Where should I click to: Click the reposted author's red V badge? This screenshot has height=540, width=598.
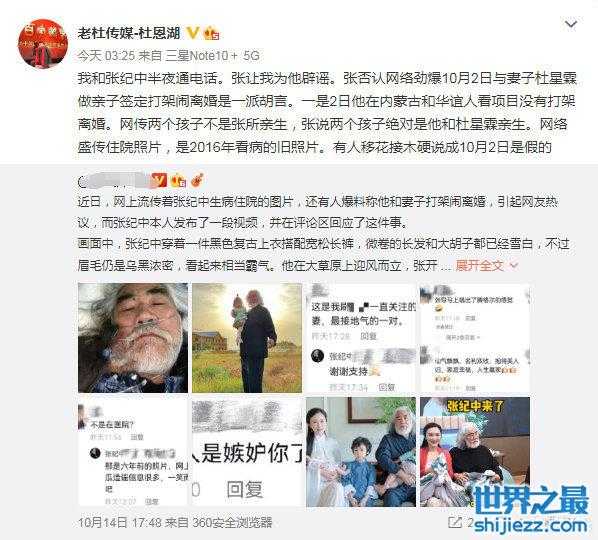[x=159, y=180]
